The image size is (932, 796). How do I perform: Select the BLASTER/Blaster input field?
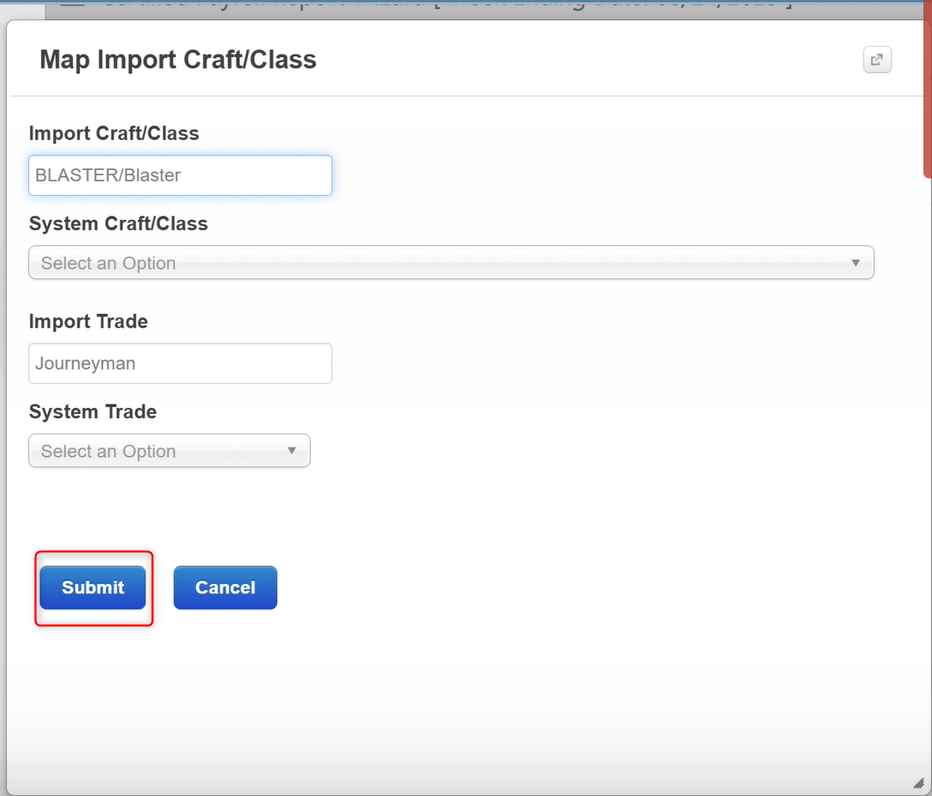coord(180,175)
